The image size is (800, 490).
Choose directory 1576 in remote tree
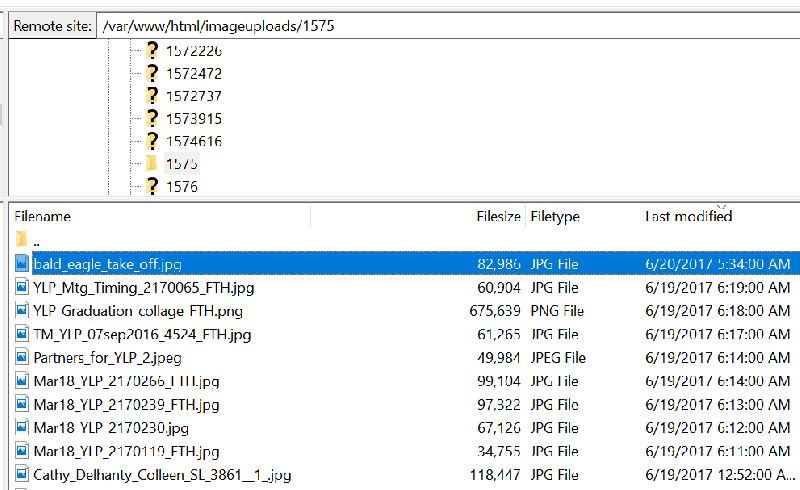(x=182, y=186)
